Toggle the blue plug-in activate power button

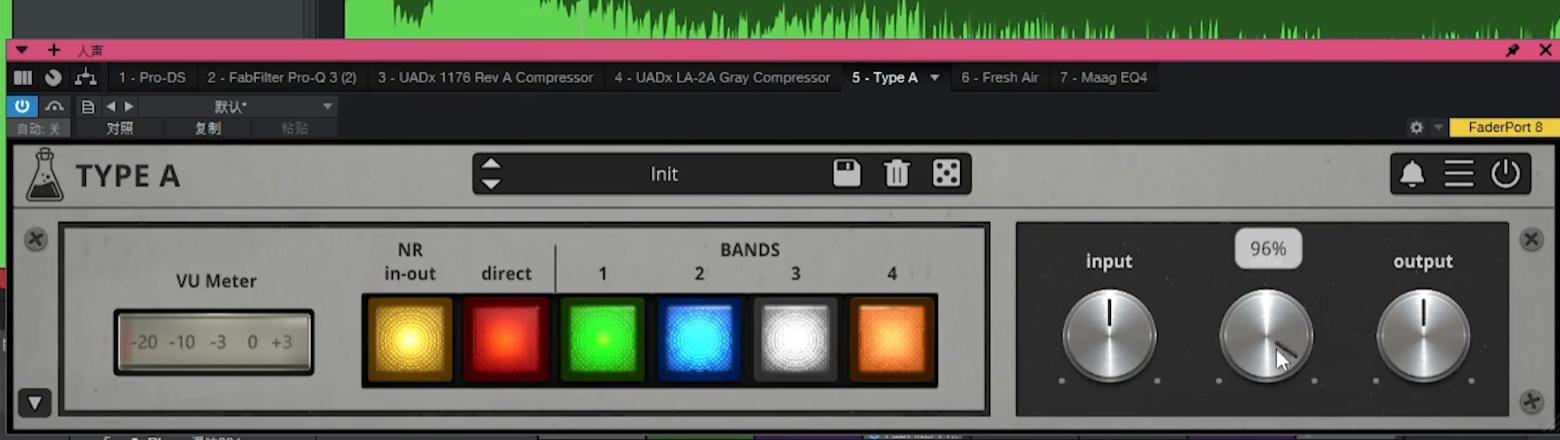(x=23, y=106)
